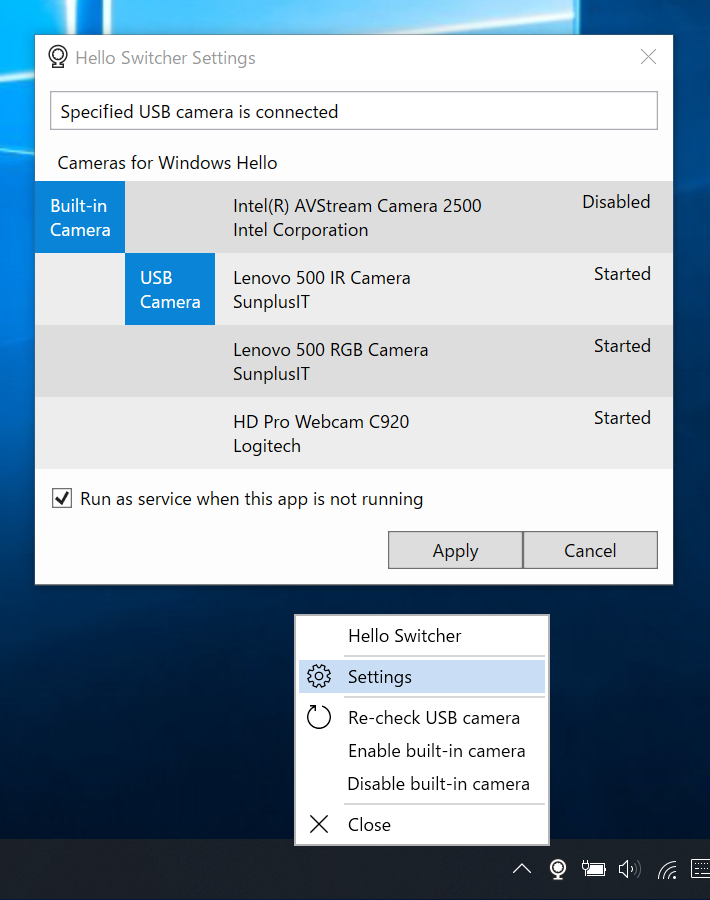Choose Settings in the context menu
710x900 pixels.
click(x=422, y=676)
